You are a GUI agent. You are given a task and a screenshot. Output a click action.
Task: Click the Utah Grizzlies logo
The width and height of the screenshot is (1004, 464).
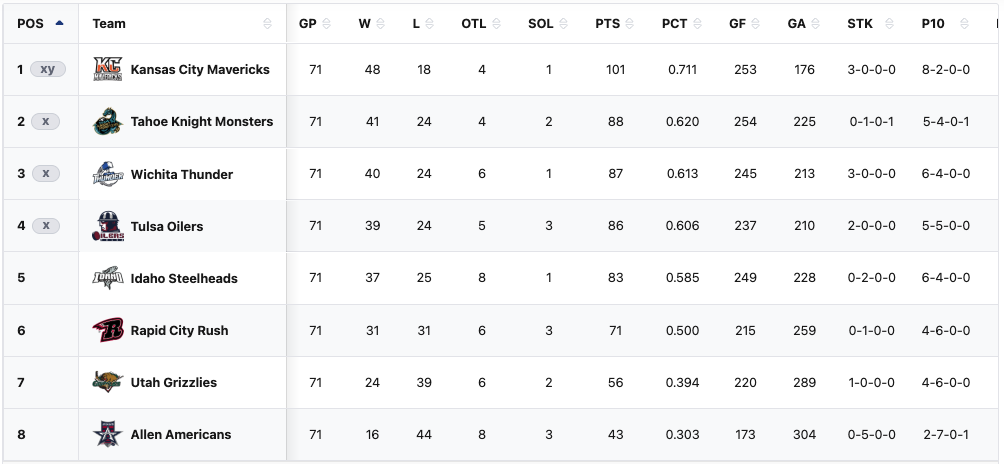tap(107, 382)
